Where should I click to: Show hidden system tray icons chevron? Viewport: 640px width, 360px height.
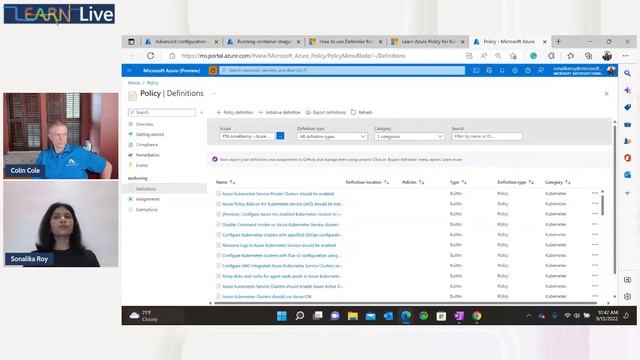point(529,316)
